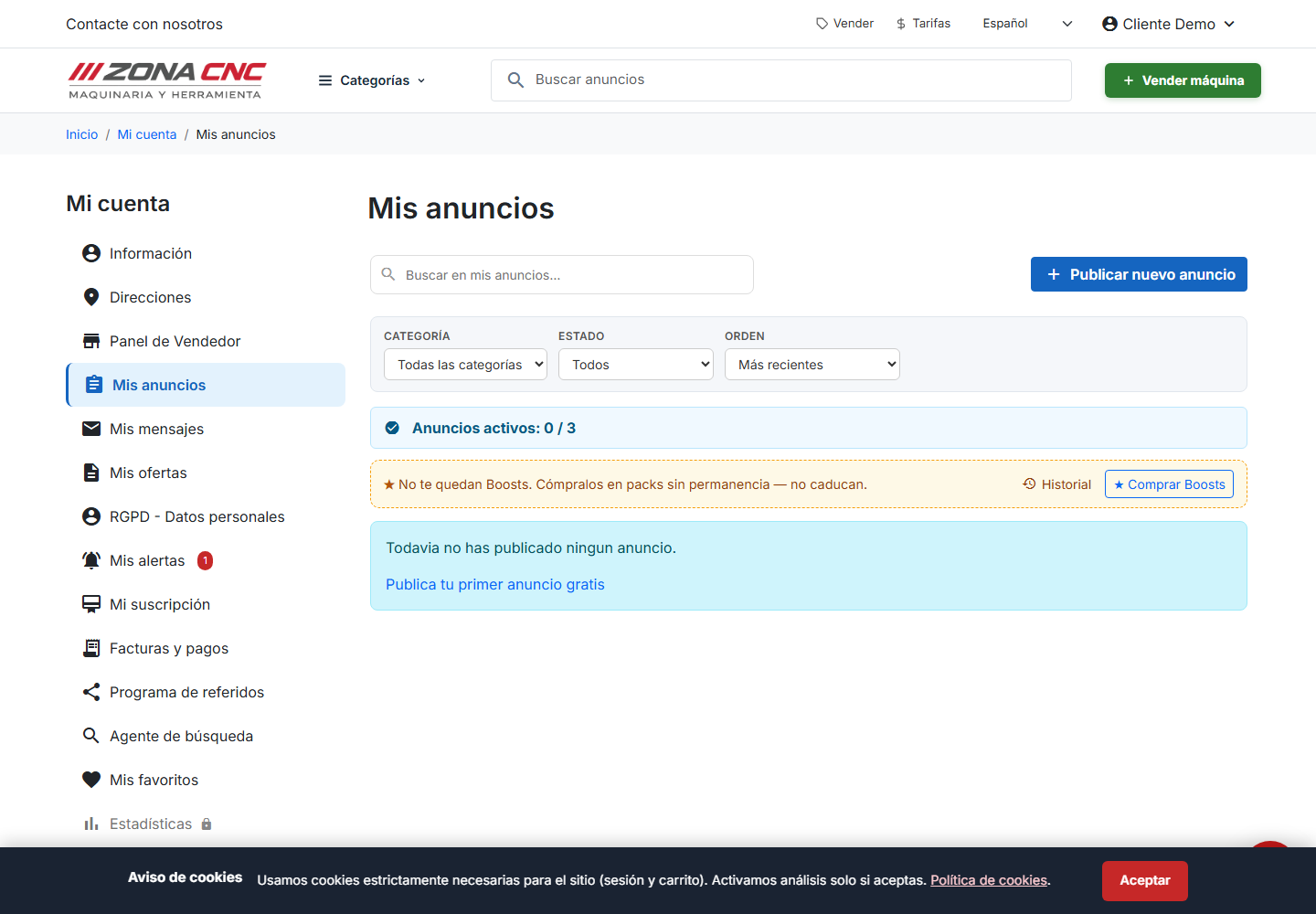Click Comprar Boosts button
1316x914 pixels.
[1169, 484]
